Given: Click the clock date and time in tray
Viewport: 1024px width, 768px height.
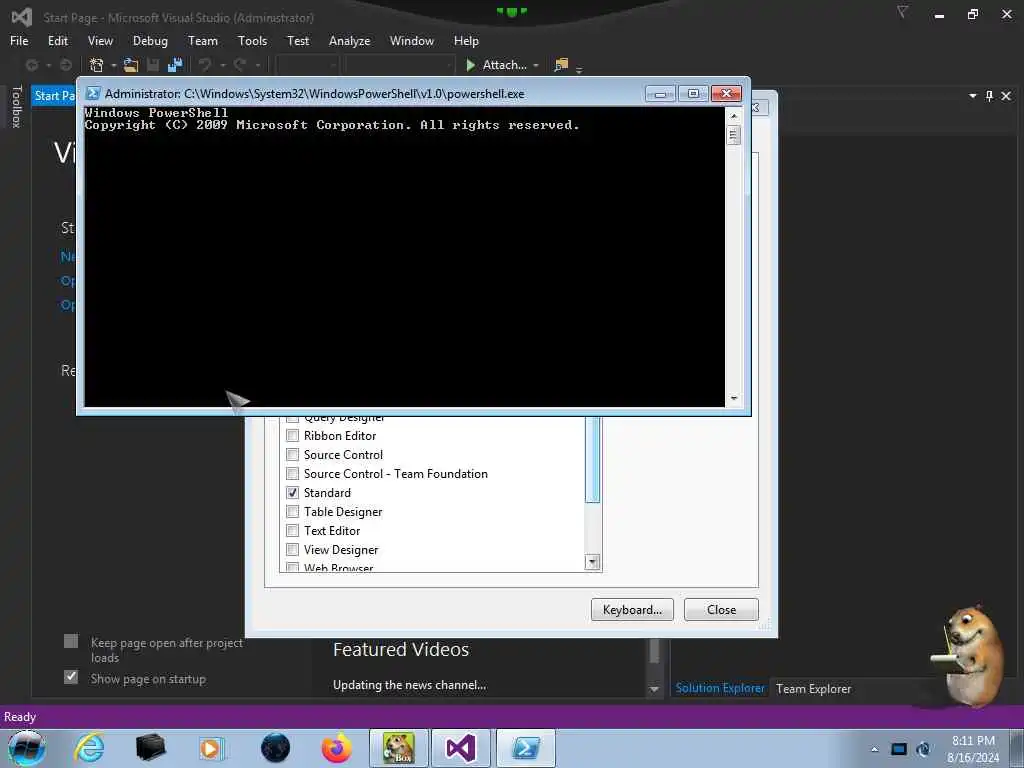Looking at the screenshot, I should click(x=973, y=749).
